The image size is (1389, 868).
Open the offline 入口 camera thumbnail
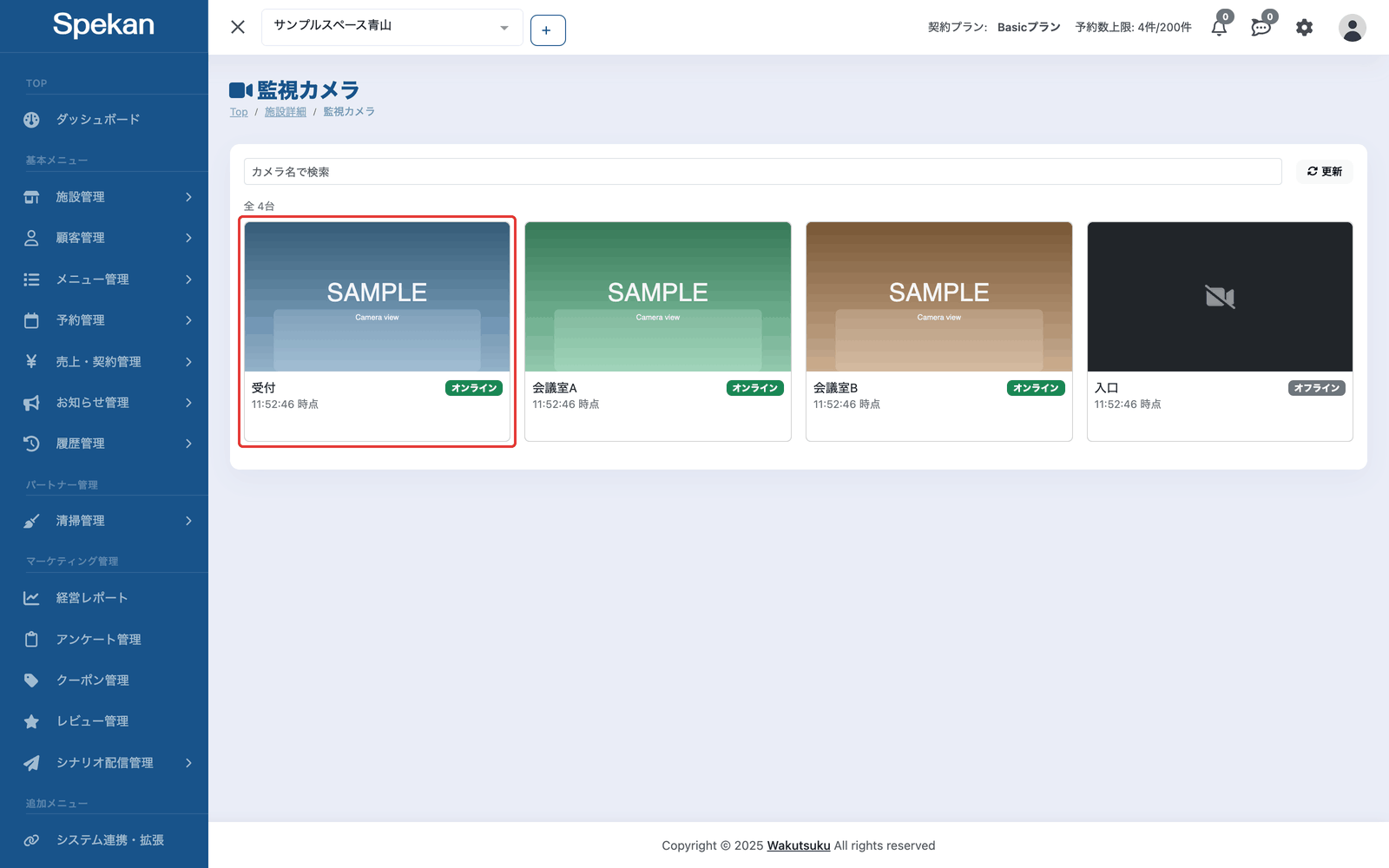point(1220,297)
